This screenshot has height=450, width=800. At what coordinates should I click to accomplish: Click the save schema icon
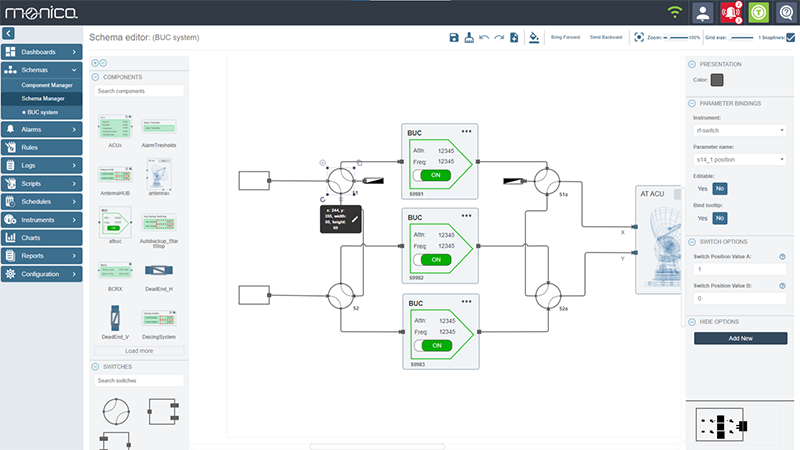click(454, 37)
